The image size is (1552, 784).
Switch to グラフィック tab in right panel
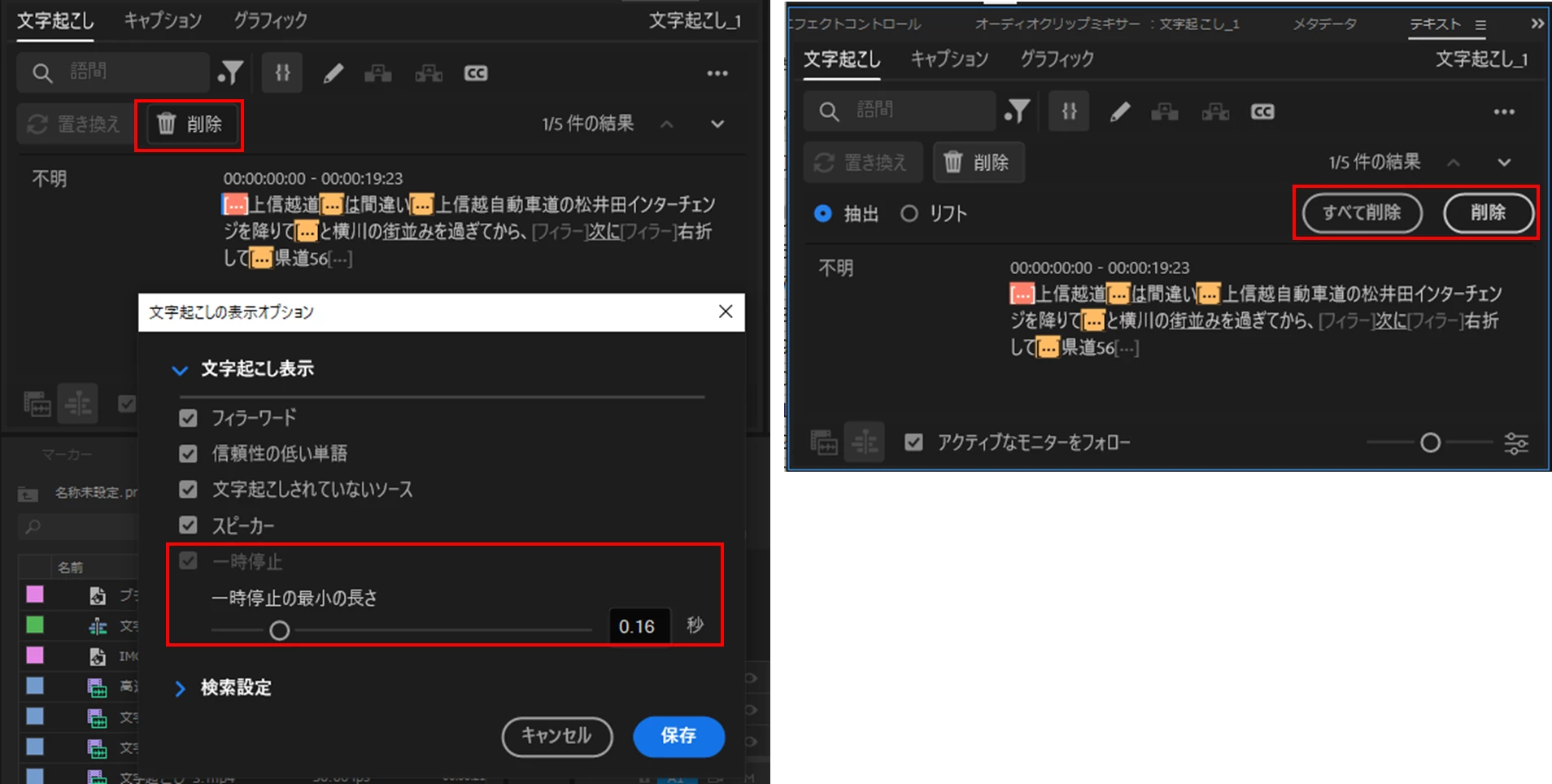(1057, 59)
